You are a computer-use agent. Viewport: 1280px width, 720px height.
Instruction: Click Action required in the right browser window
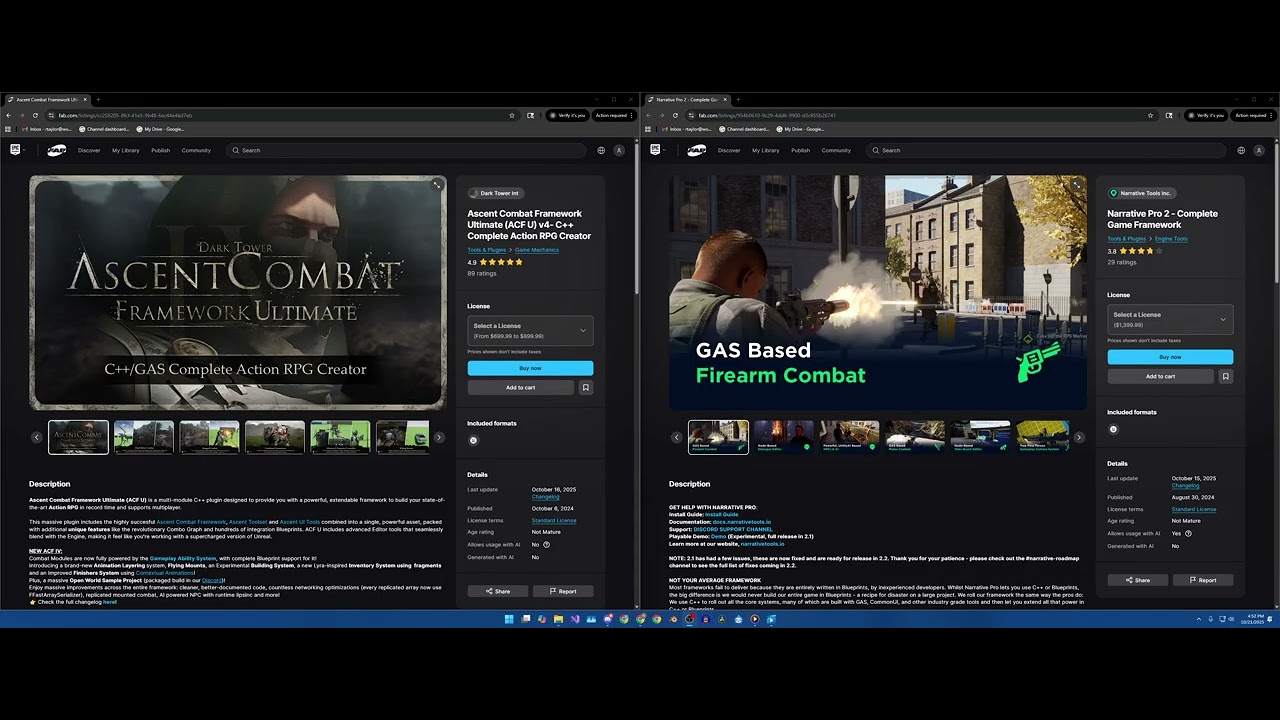coord(1253,115)
